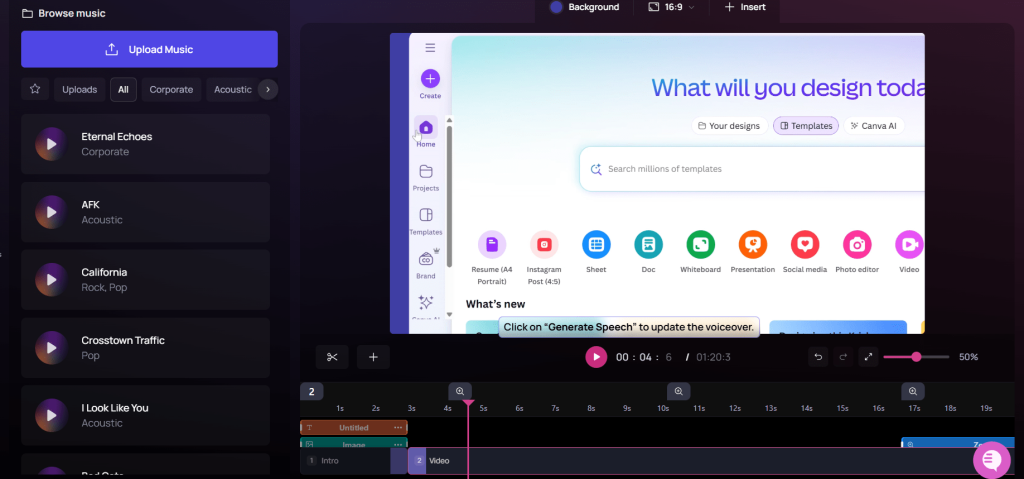Select the Untitled text clip
The image size is (1024, 479).
point(353,427)
